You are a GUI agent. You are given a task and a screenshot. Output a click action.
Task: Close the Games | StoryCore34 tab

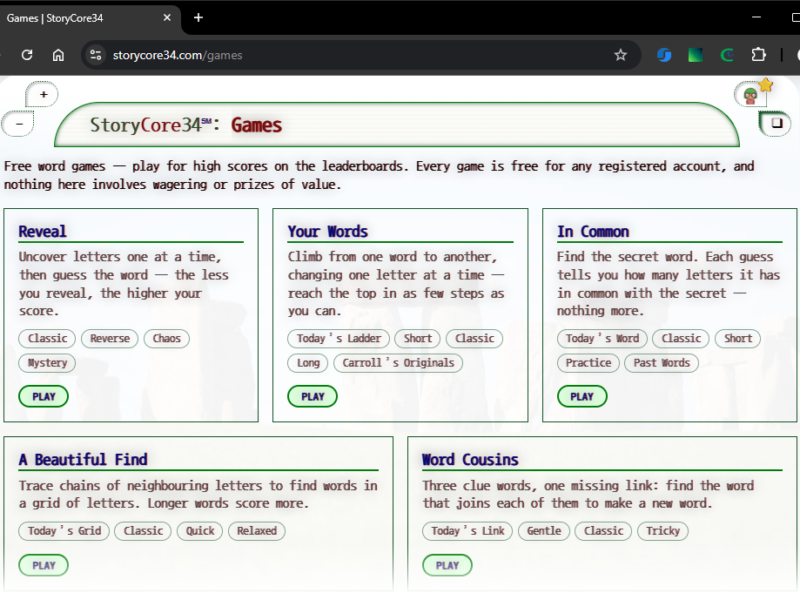(167, 18)
